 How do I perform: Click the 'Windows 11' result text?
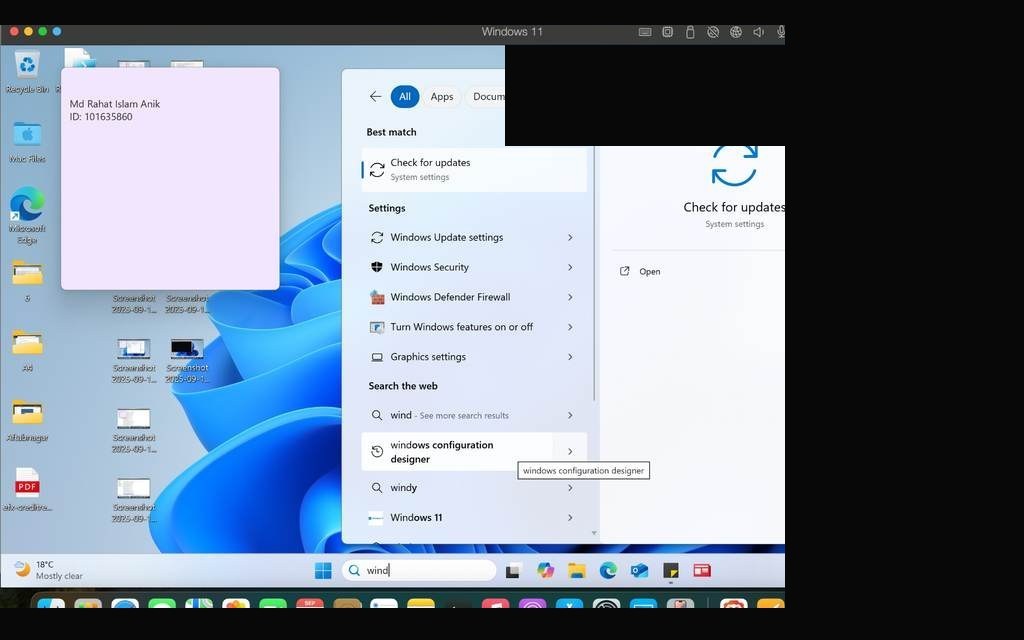tap(417, 518)
